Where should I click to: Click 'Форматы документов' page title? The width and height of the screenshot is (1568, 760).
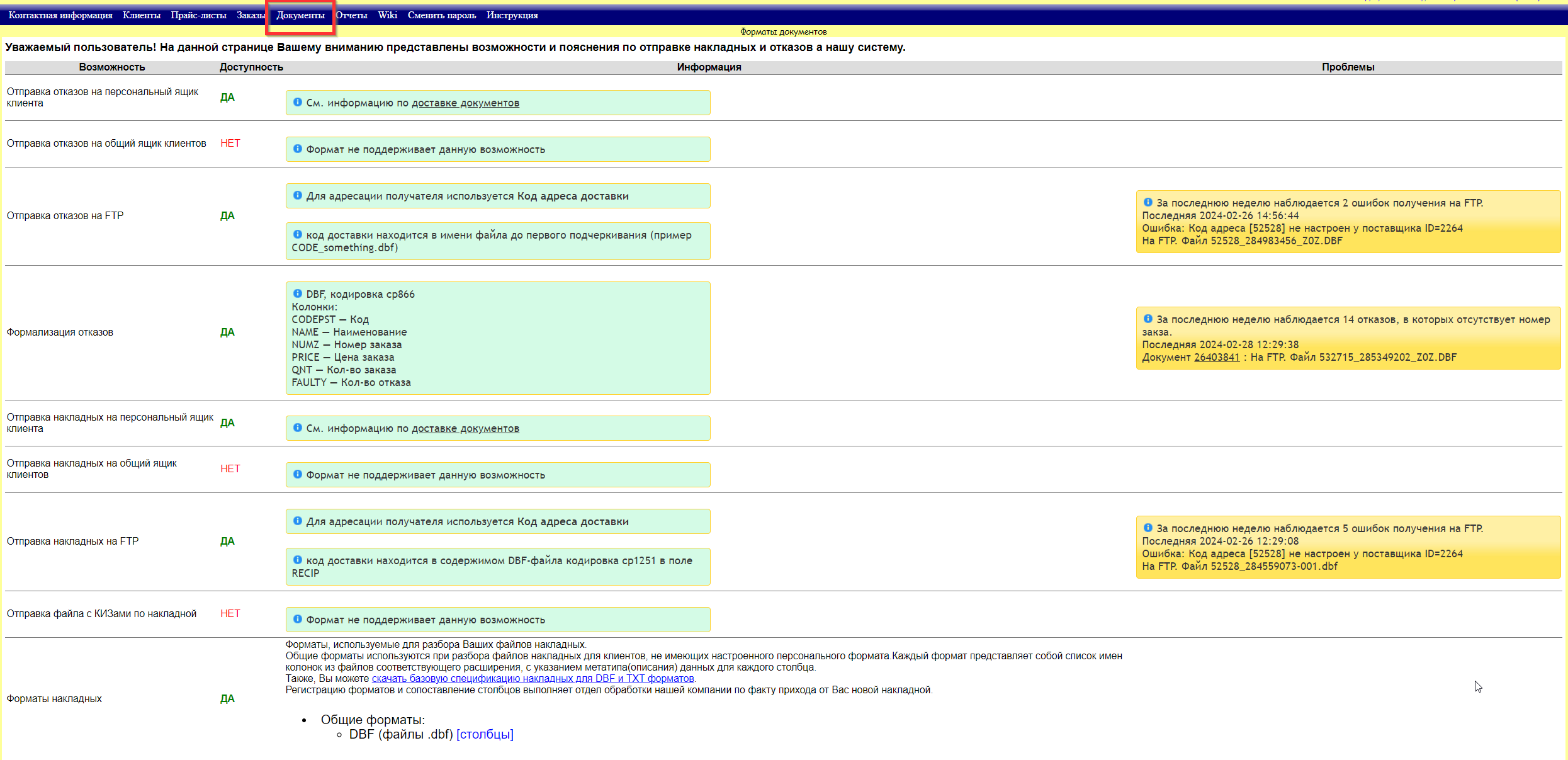click(784, 31)
